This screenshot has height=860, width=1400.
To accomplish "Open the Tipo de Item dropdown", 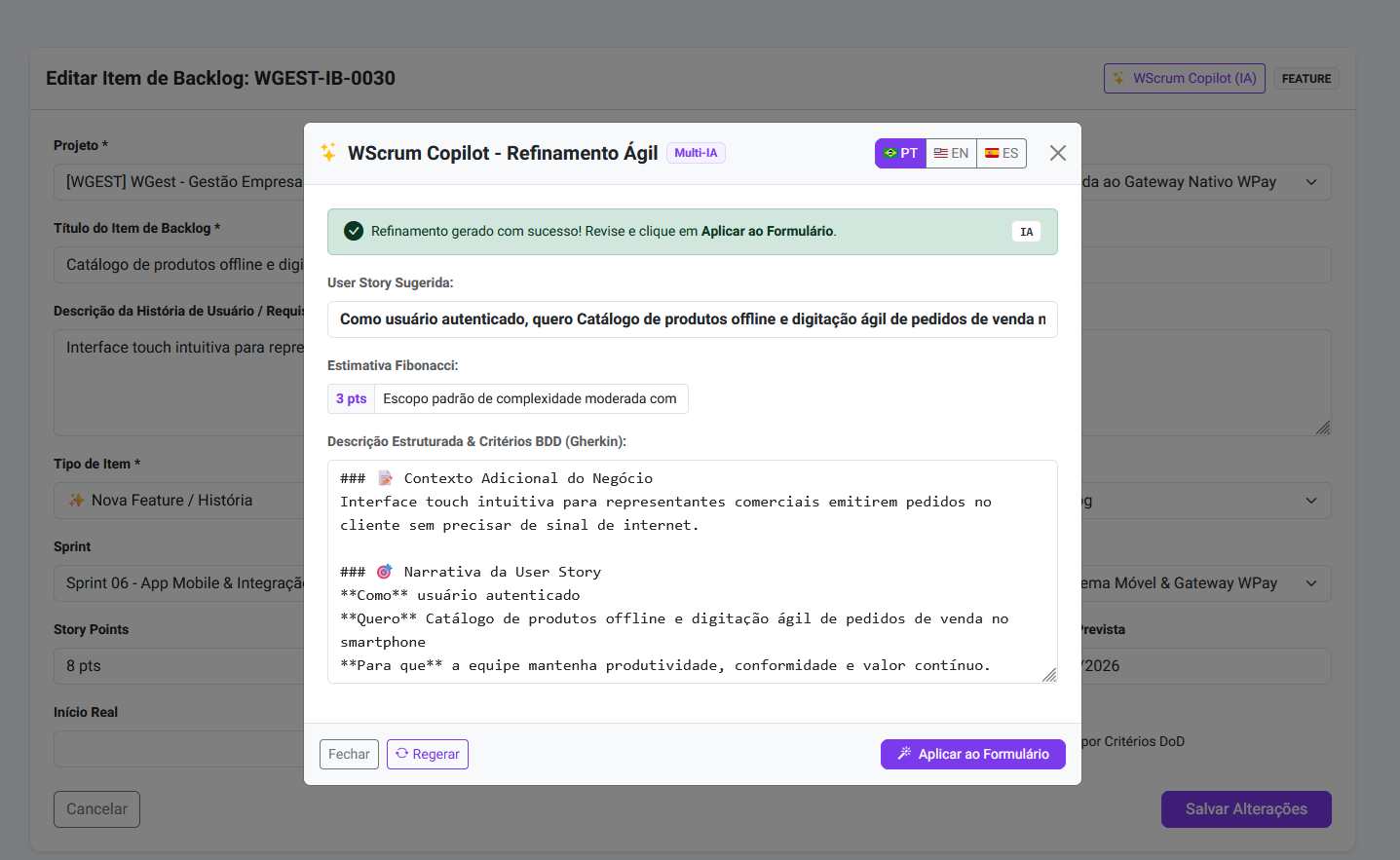I will (179, 501).
